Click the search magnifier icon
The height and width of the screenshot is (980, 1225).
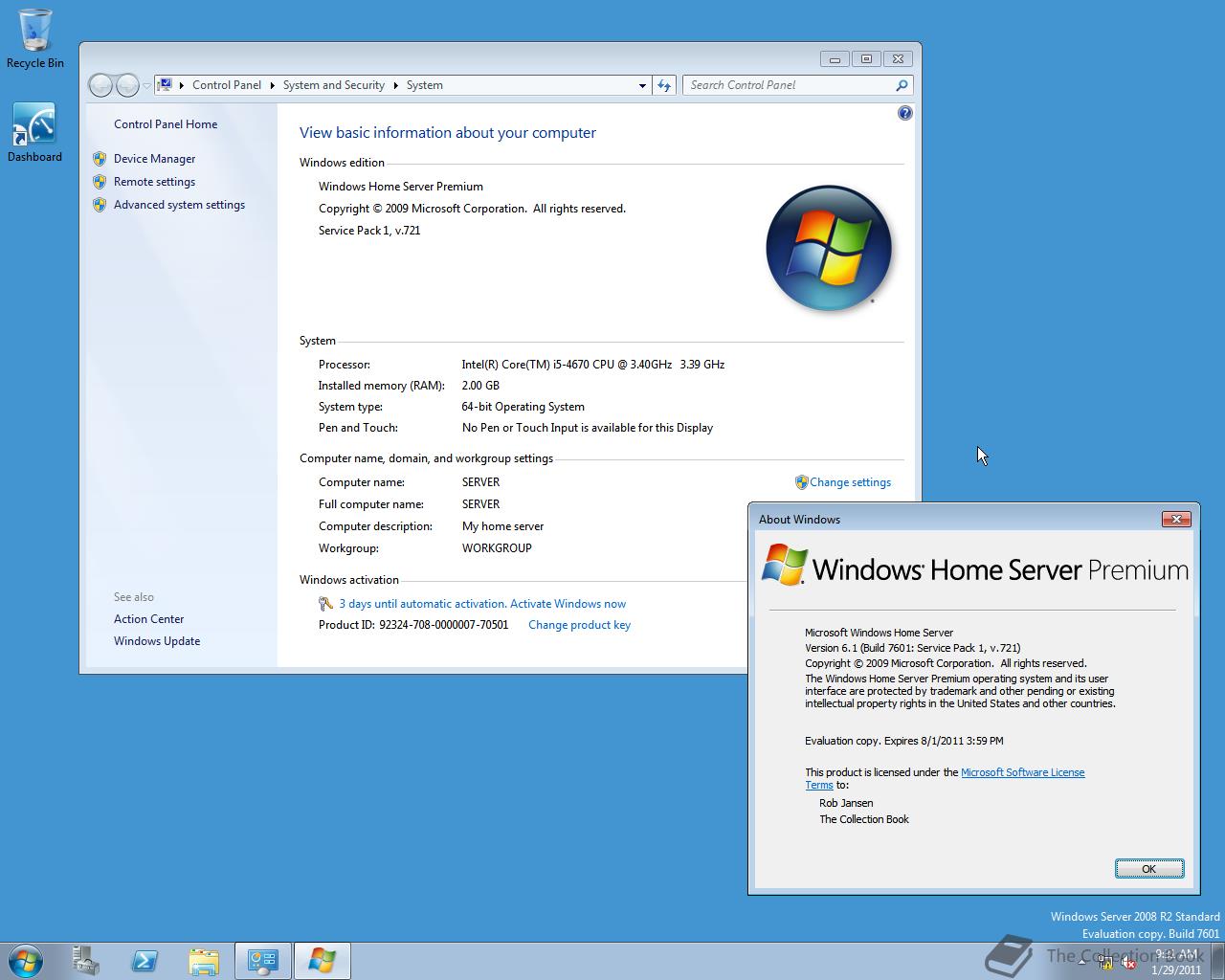pos(902,85)
